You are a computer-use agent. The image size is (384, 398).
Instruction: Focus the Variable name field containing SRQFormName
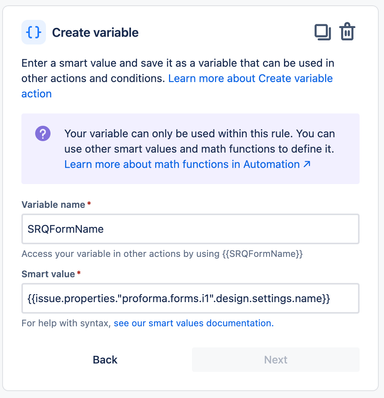[x=190, y=229]
